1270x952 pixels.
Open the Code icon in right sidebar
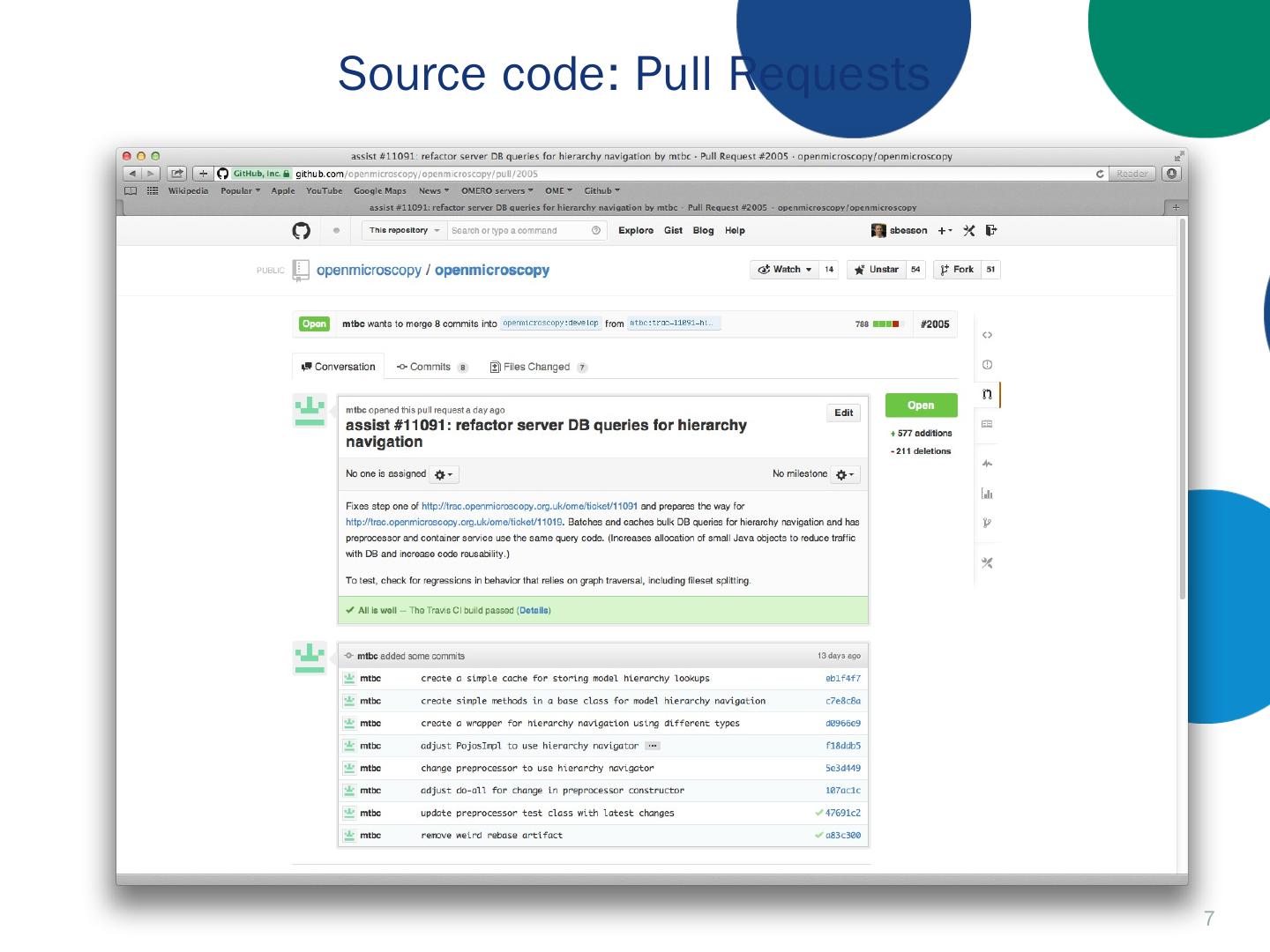click(x=987, y=335)
